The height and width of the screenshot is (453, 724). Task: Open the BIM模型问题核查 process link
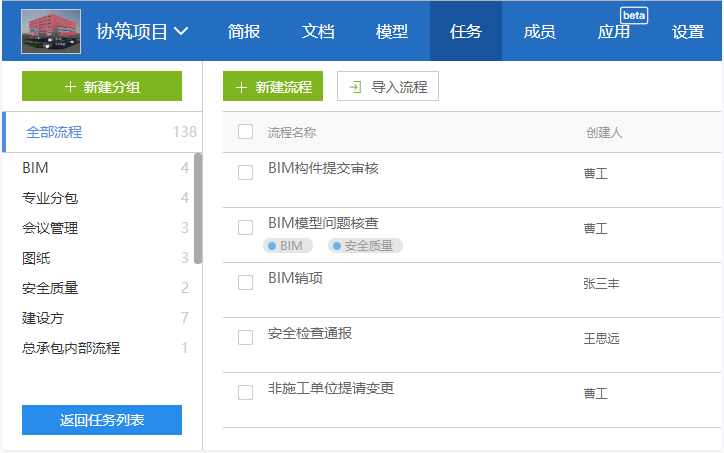point(323,223)
